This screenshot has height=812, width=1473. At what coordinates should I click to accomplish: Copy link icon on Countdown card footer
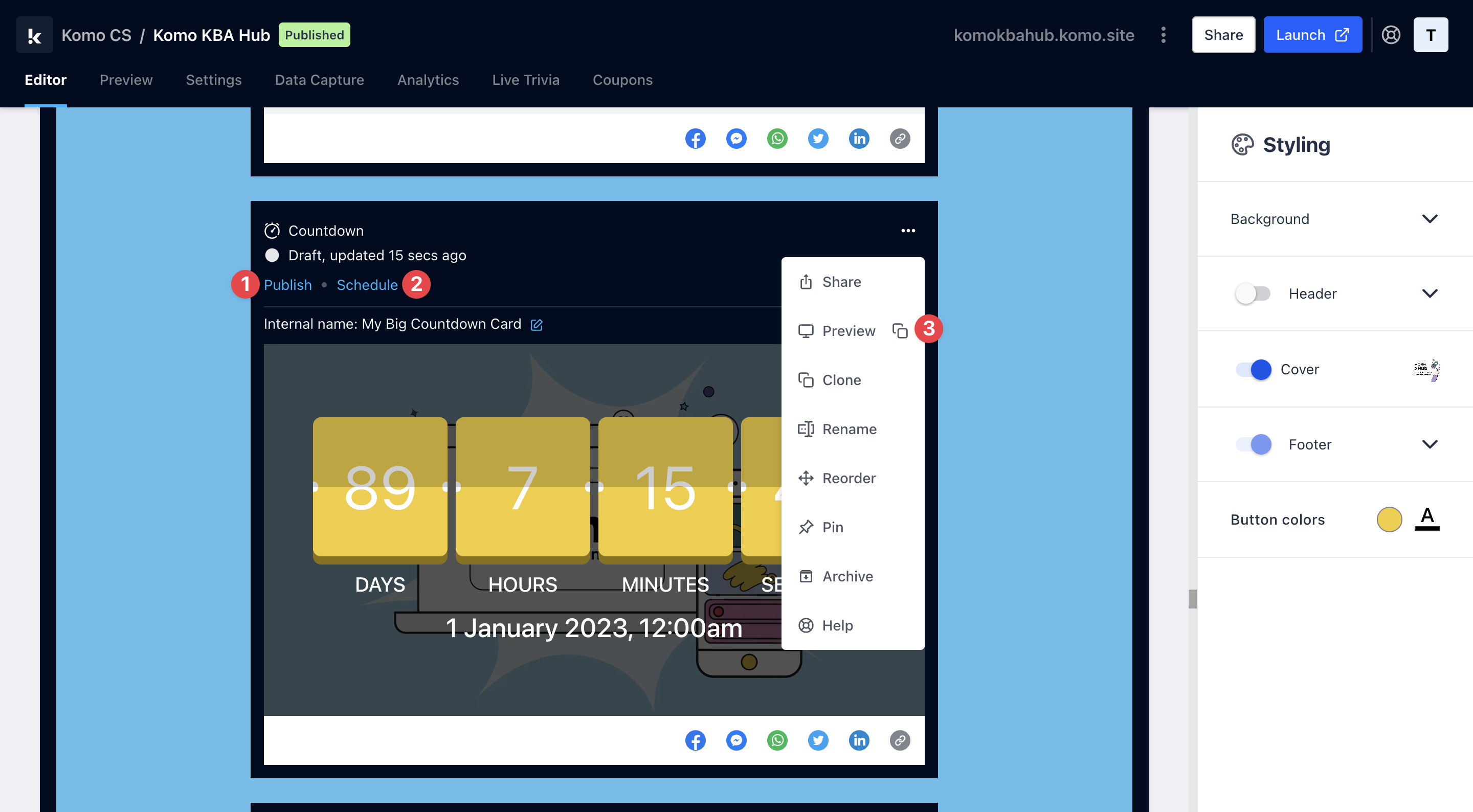coord(900,740)
